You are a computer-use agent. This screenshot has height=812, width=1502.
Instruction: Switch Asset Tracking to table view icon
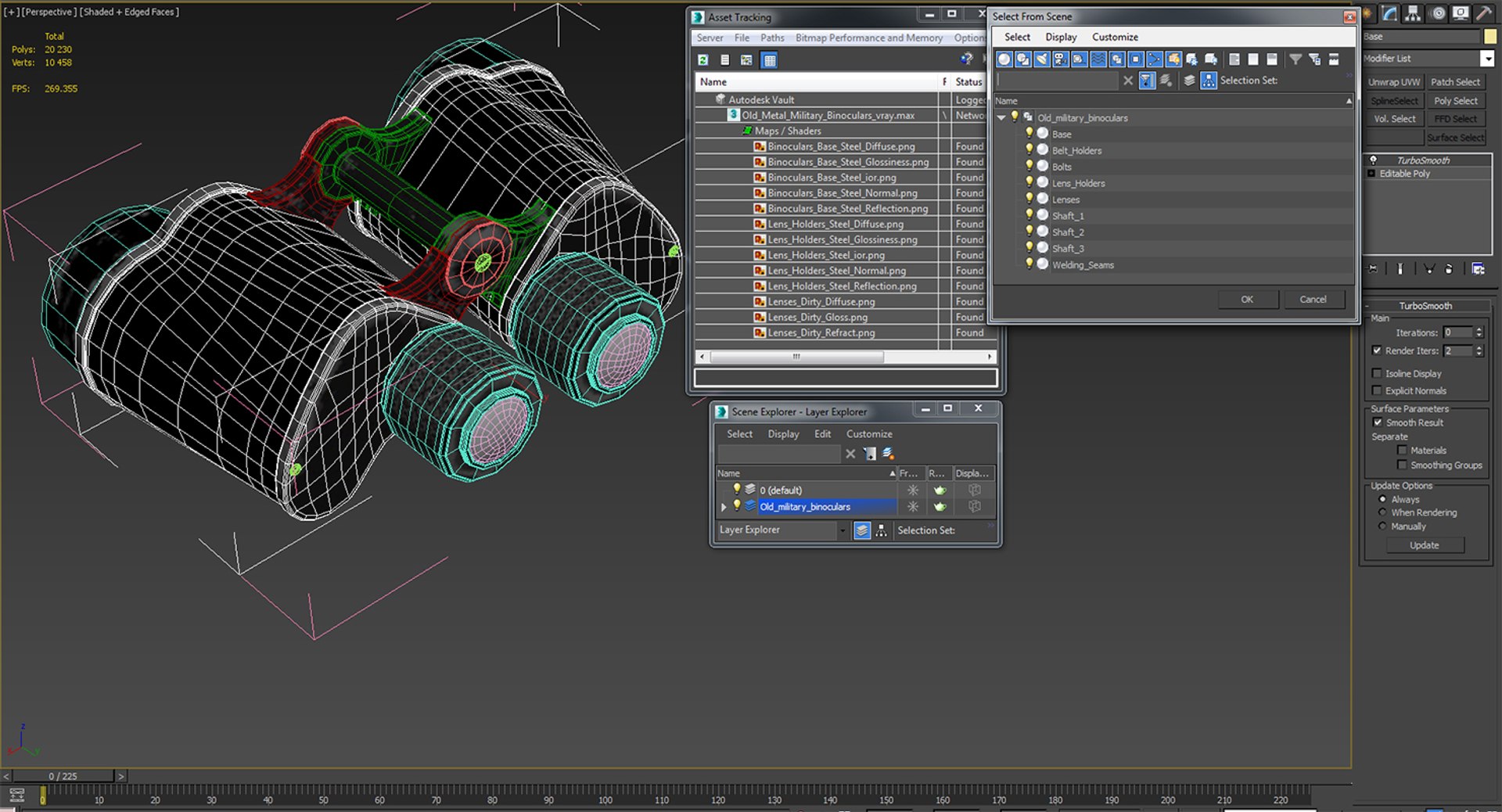pos(770,60)
